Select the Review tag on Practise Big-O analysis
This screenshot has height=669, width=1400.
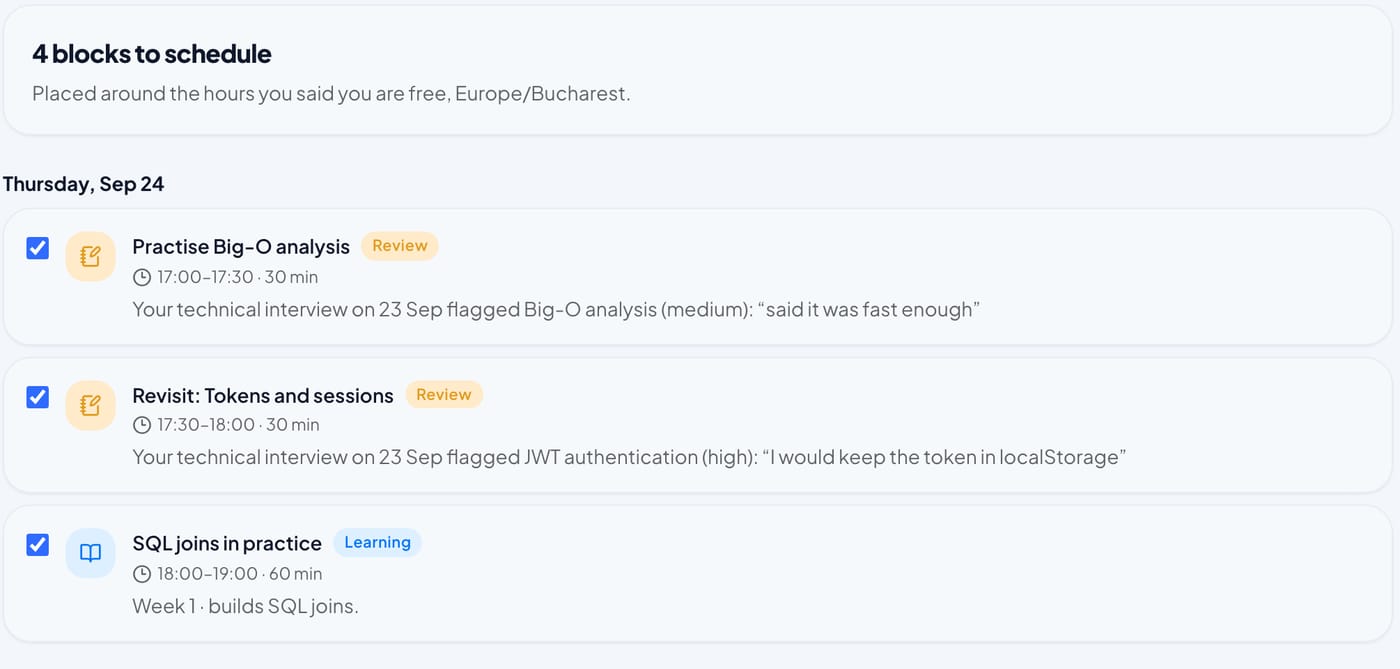[399, 246]
